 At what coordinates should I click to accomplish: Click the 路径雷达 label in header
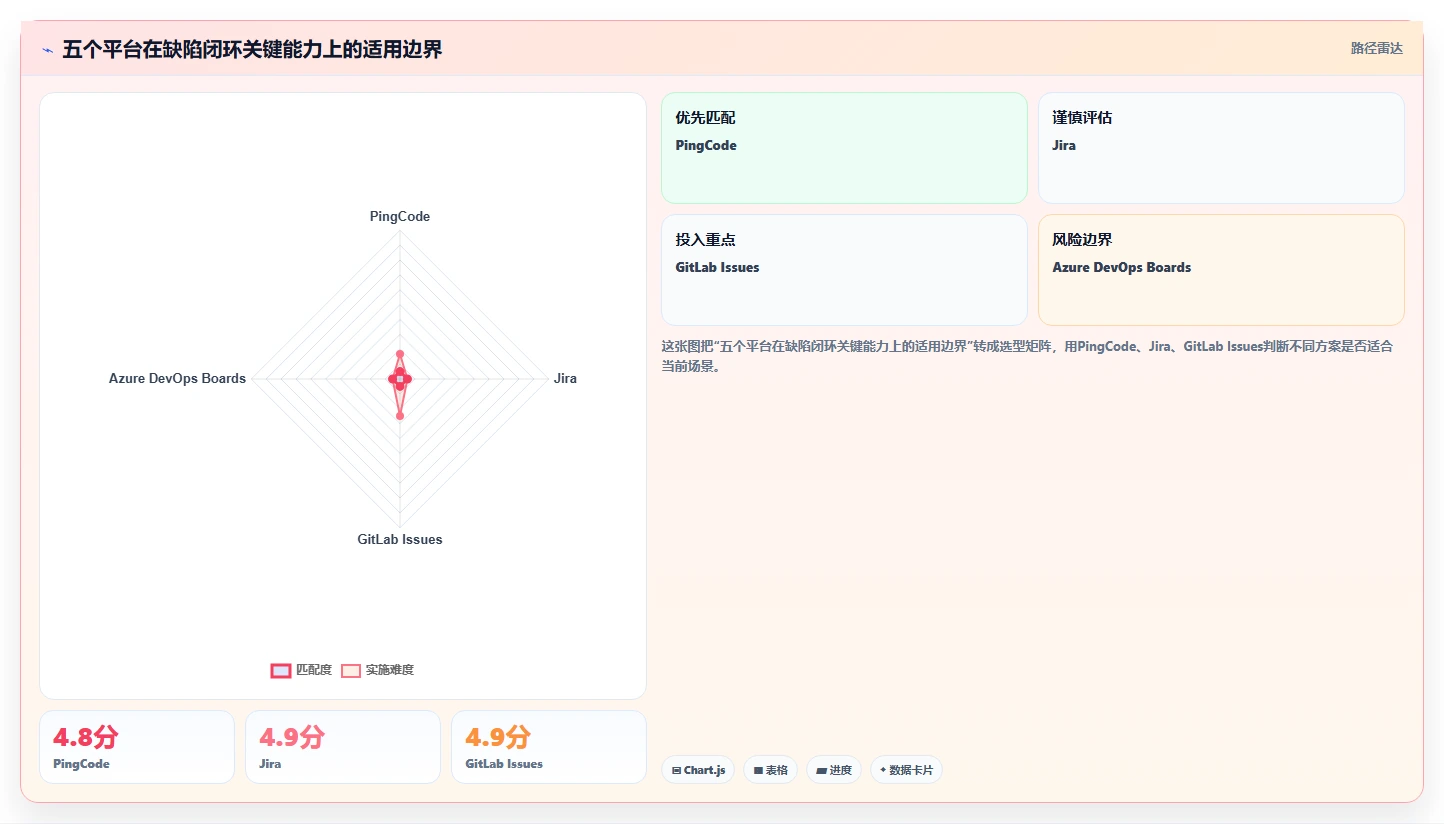(x=1376, y=48)
